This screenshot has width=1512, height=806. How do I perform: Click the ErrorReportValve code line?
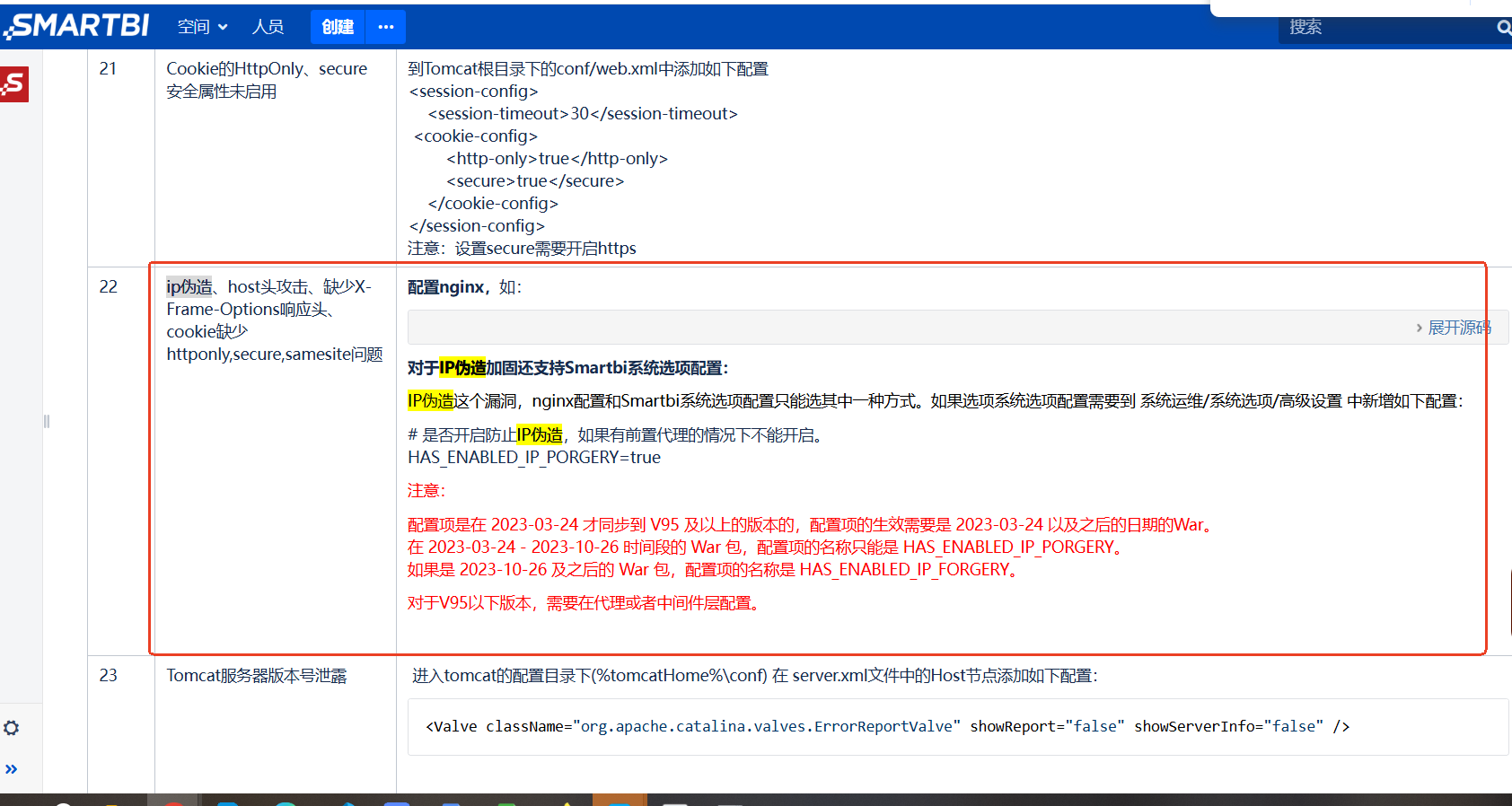click(x=888, y=727)
